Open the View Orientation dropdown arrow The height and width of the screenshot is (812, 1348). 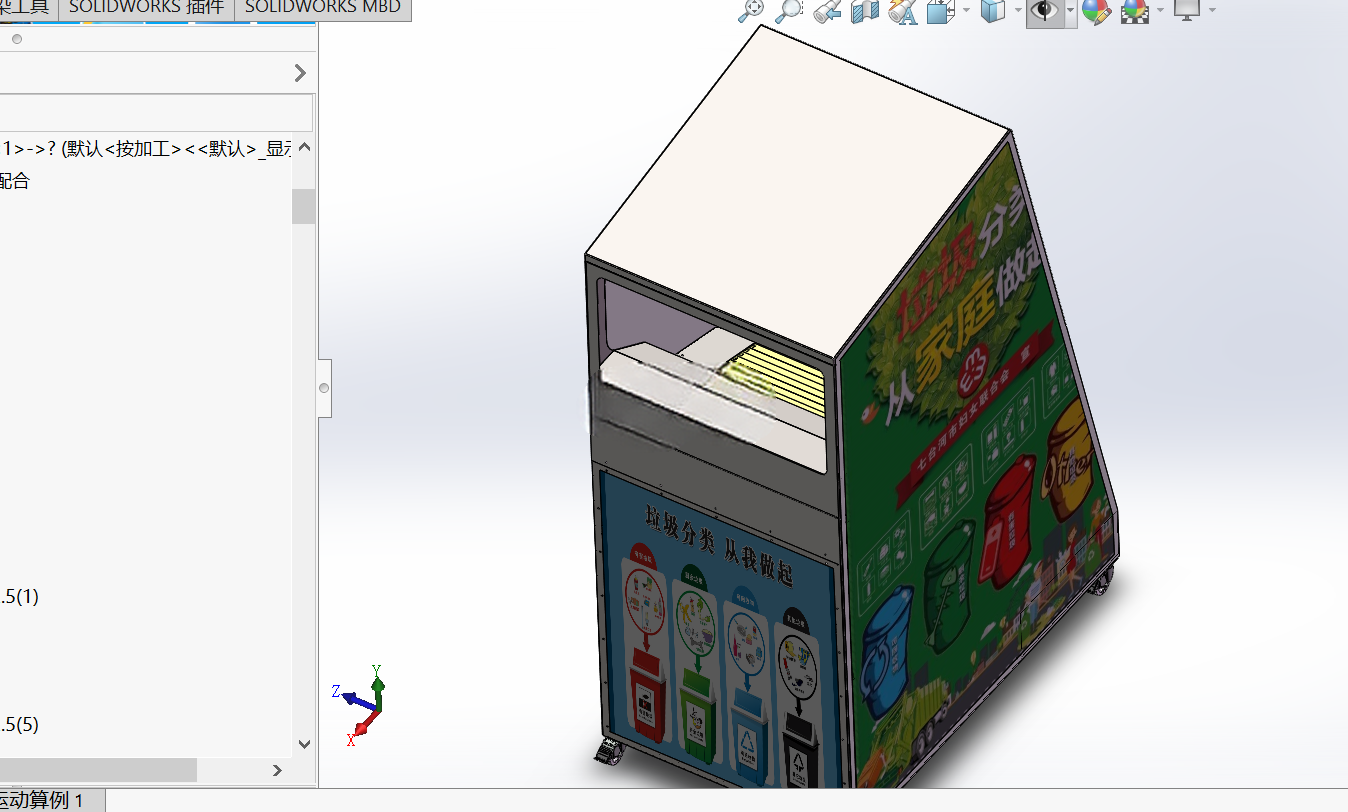(x=966, y=11)
